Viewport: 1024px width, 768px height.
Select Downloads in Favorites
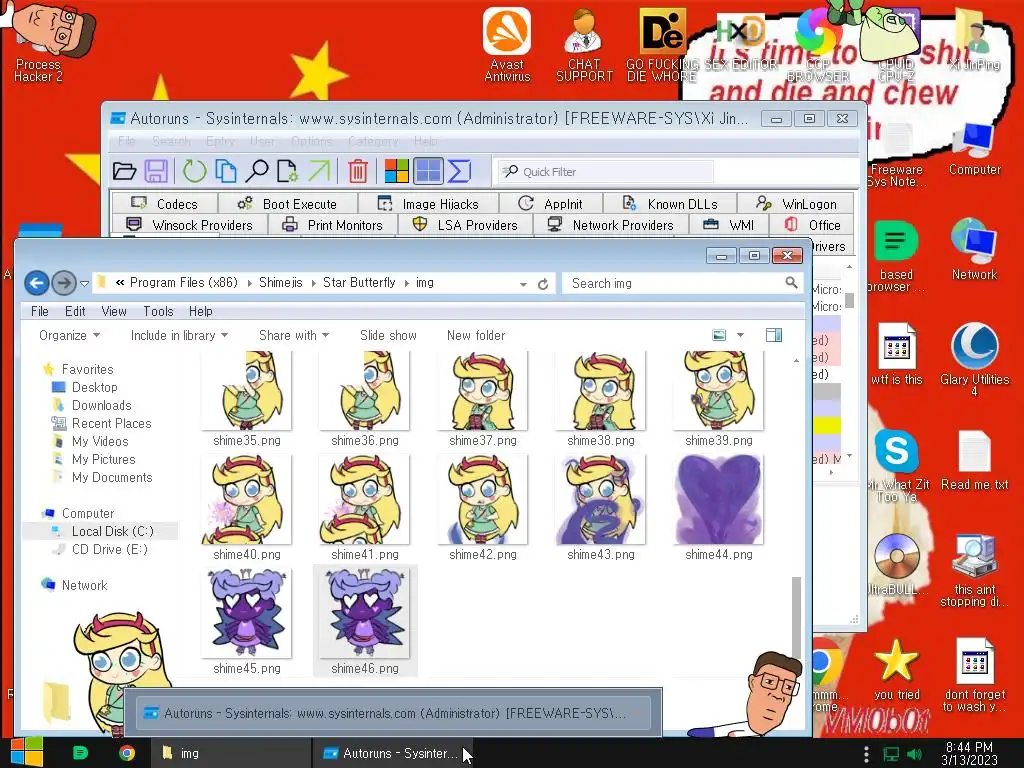(101, 406)
